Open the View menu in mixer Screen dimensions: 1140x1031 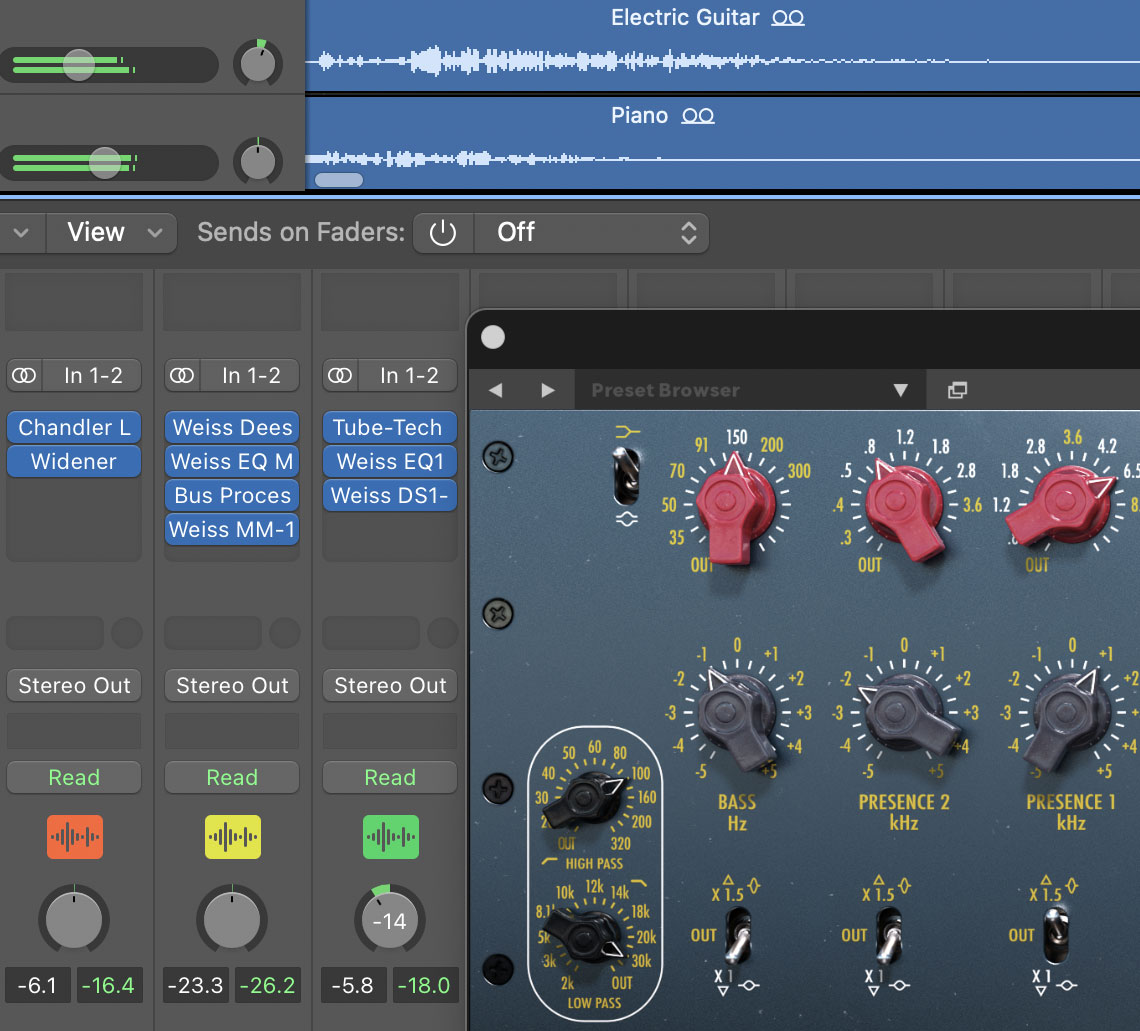(x=113, y=233)
